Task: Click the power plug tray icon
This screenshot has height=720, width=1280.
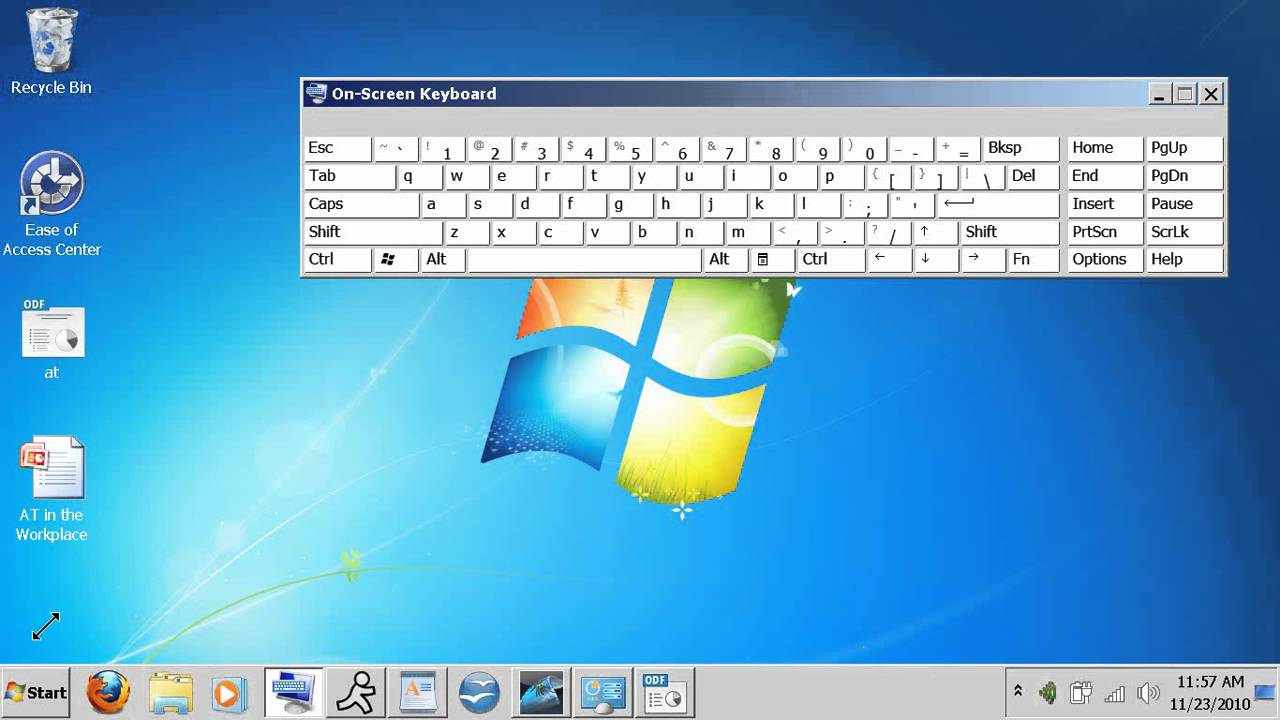Action: point(1081,692)
